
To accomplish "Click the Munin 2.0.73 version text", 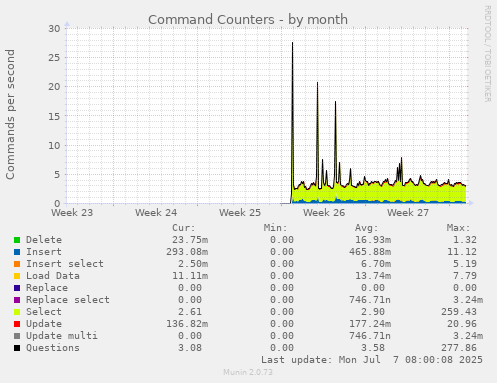I will click(248, 372).
